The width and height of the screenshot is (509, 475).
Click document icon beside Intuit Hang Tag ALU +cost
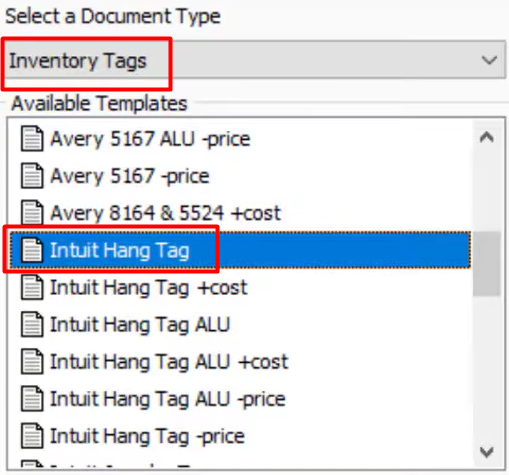[32, 362]
